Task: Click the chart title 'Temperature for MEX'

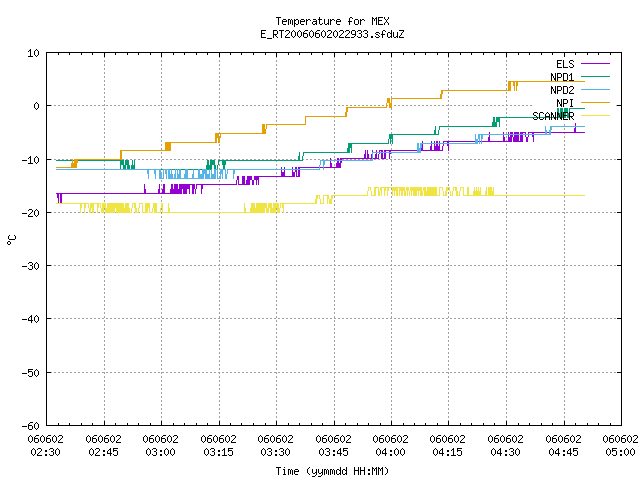Action: [332, 21]
